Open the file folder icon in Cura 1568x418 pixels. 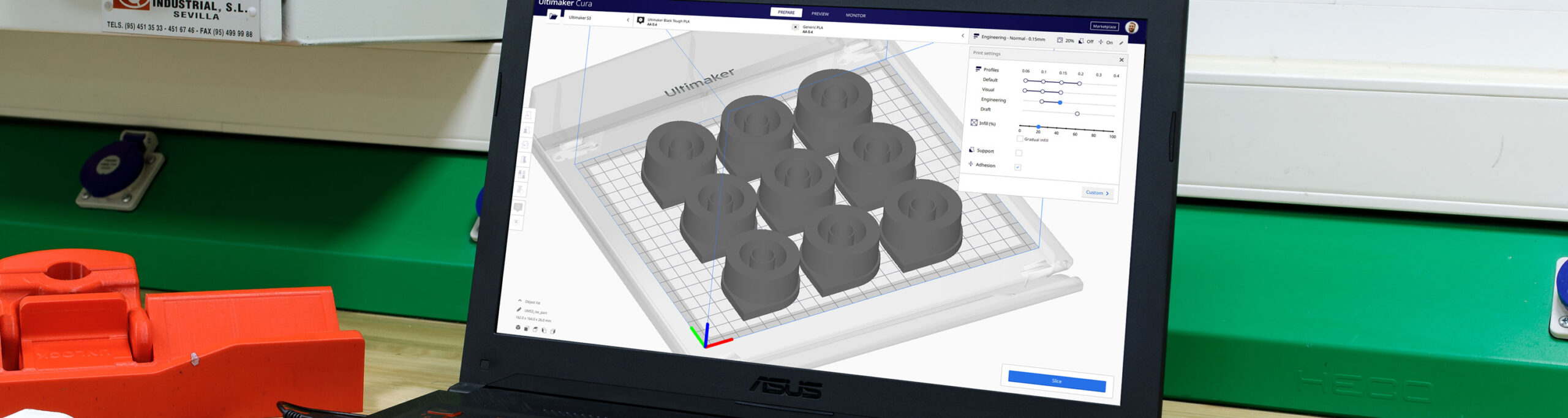coord(553,16)
